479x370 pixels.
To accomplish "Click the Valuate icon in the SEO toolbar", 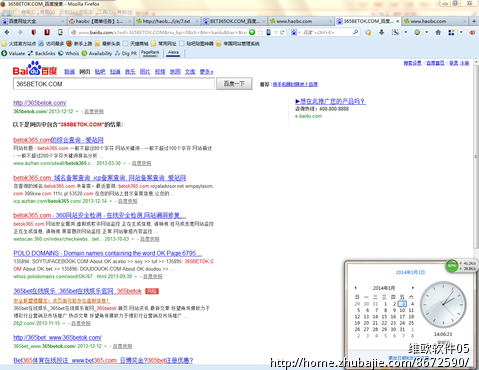I will tap(4, 53).
